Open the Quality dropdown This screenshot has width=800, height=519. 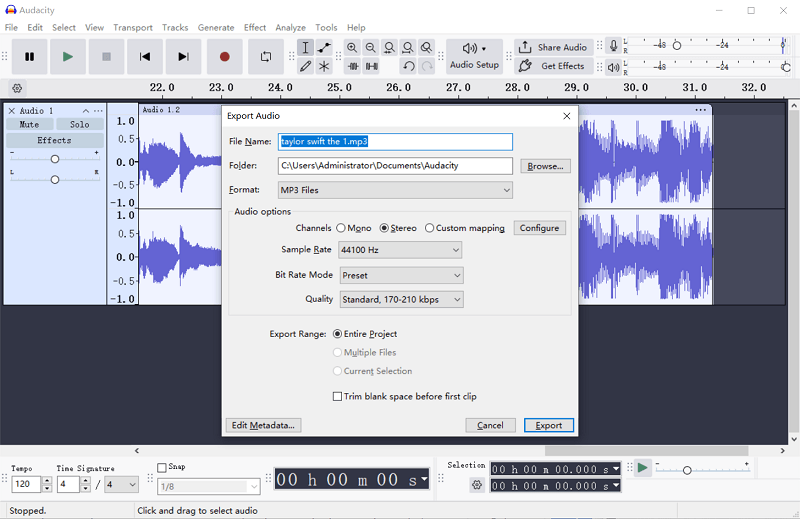click(x=402, y=300)
